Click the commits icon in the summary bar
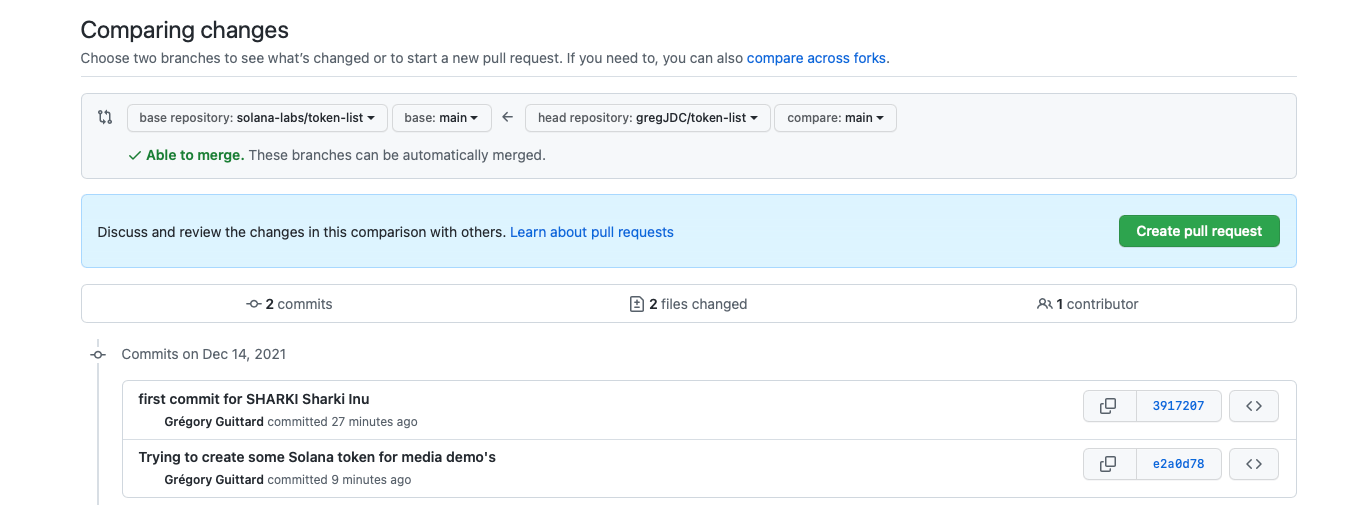Screen dimensions: 1370x505 254,304
